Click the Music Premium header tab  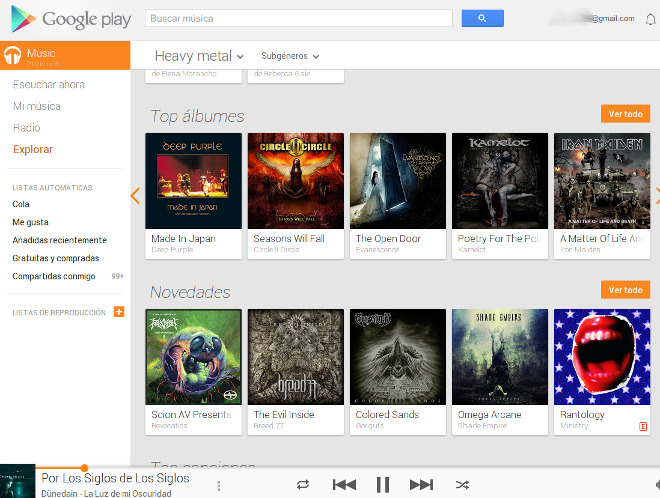coord(65,55)
